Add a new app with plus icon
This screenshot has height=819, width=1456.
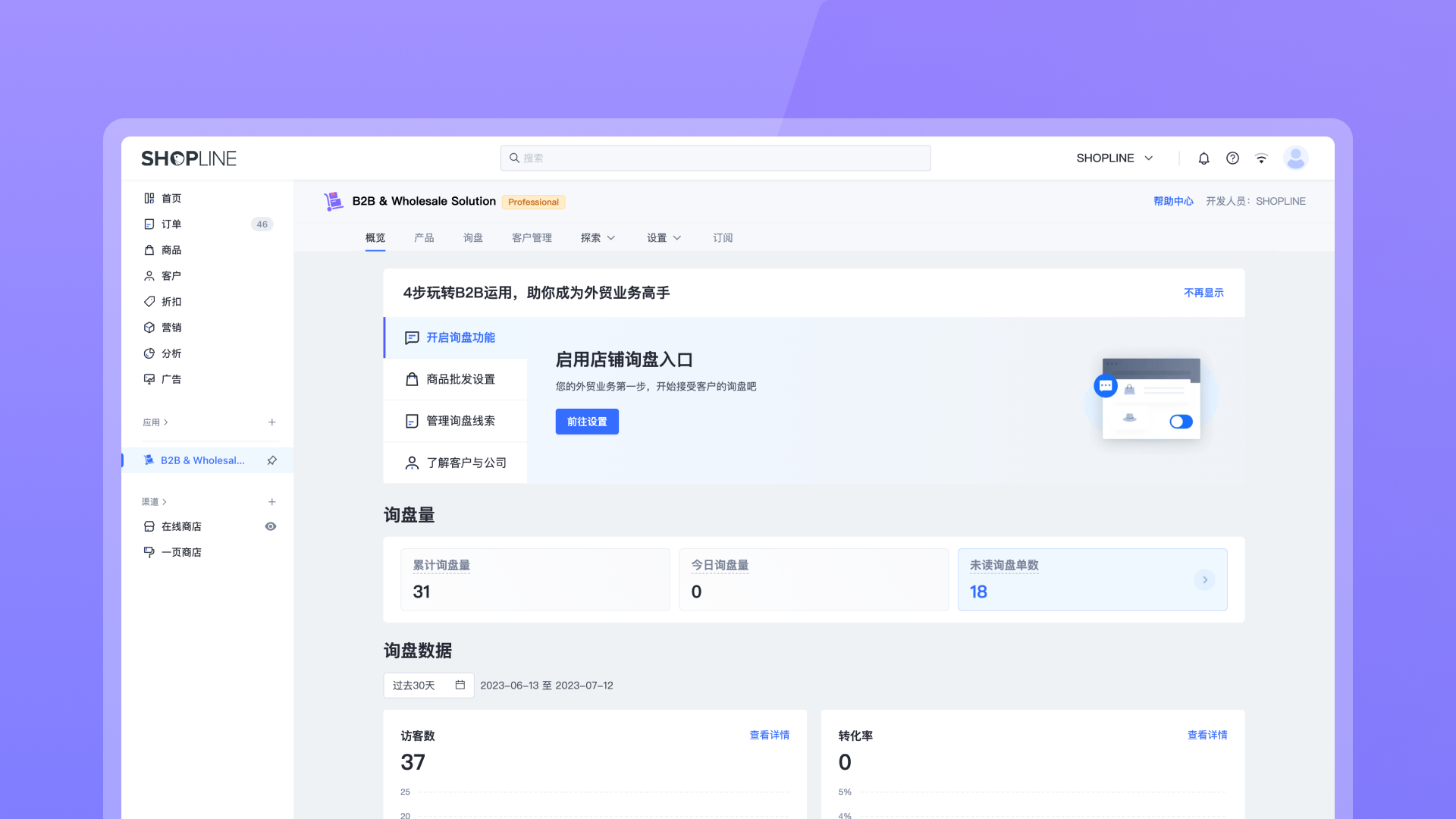point(271,422)
